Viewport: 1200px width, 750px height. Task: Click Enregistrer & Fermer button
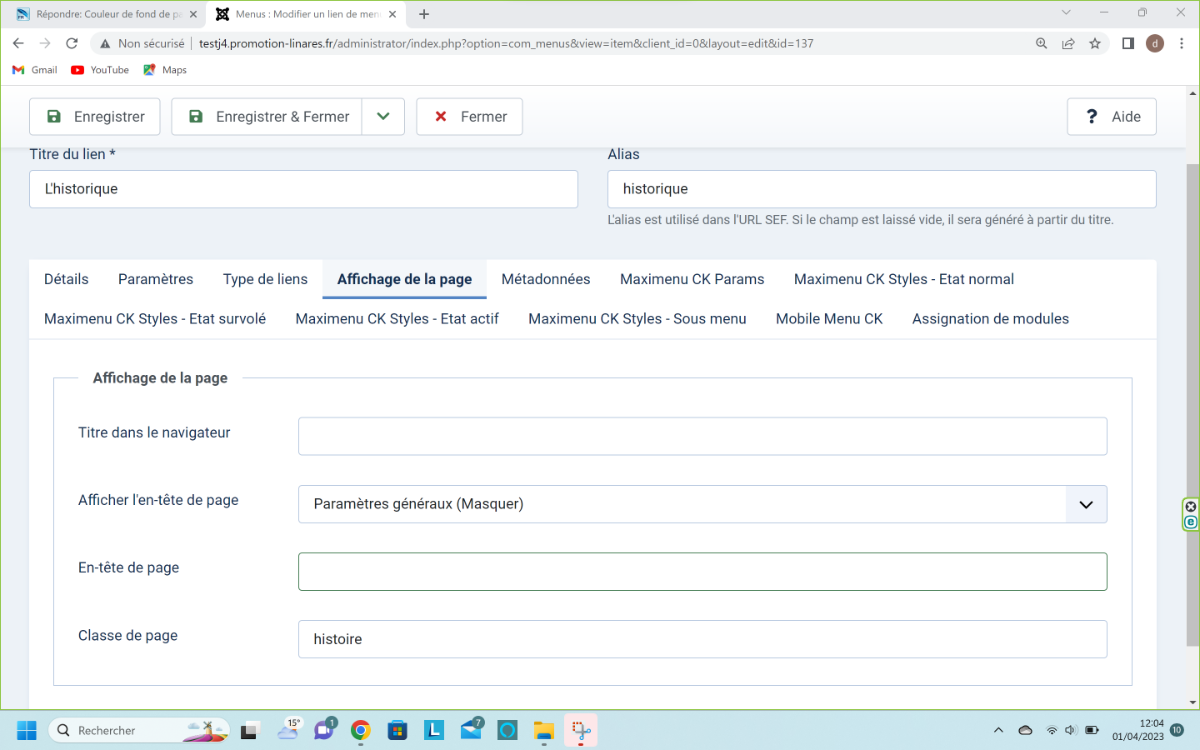click(267, 117)
